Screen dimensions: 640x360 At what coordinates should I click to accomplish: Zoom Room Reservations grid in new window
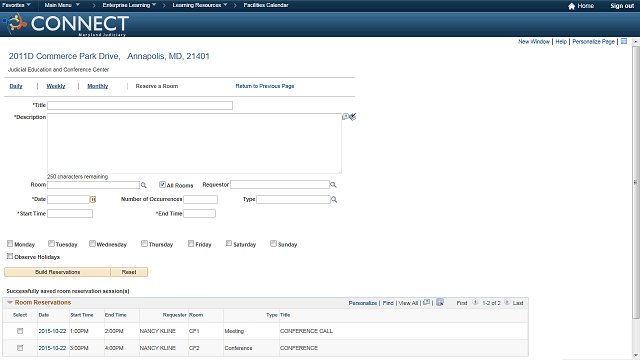[x=427, y=302]
